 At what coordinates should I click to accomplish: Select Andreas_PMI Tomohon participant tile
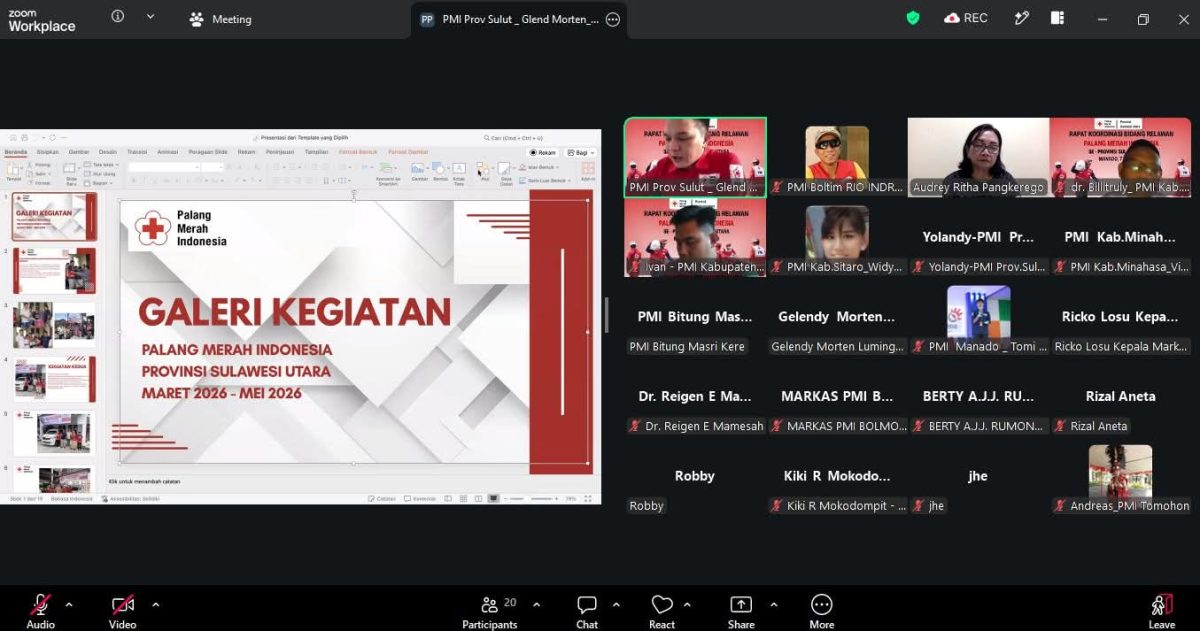point(1120,479)
